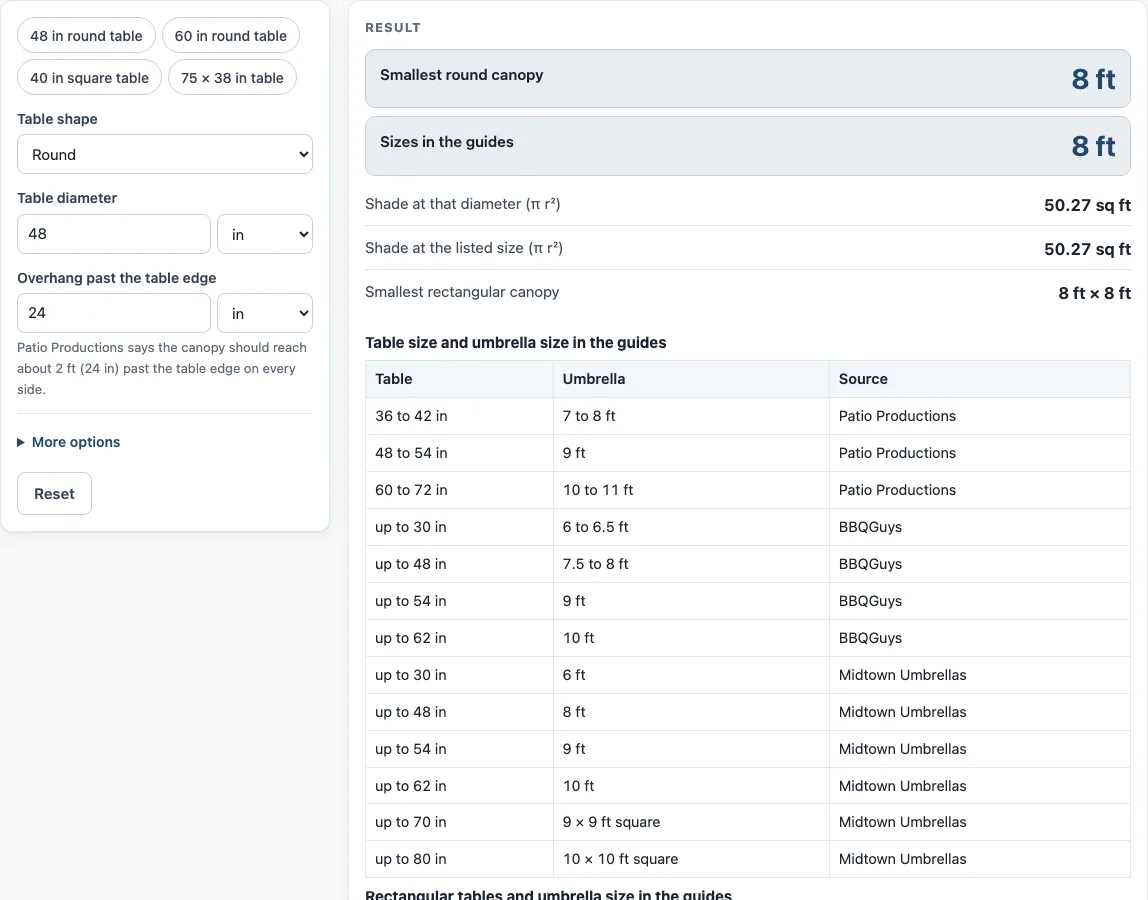Focus the Overhang past the table edge field
Image resolution: width=1148 pixels, height=900 pixels.
click(113, 313)
